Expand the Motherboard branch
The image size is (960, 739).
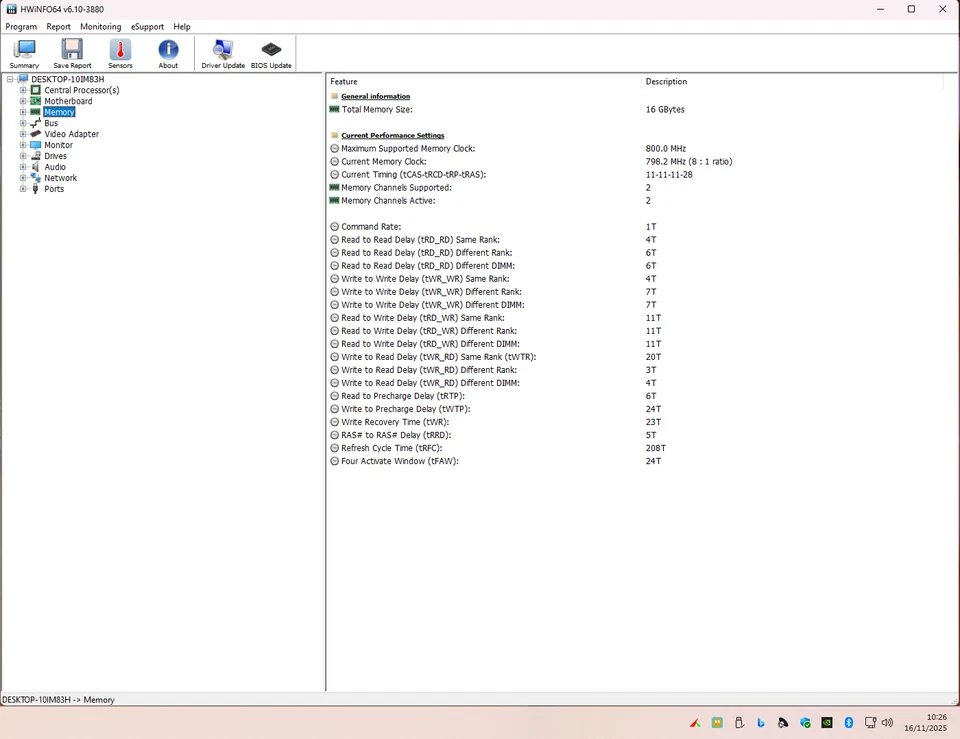click(x=23, y=101)
